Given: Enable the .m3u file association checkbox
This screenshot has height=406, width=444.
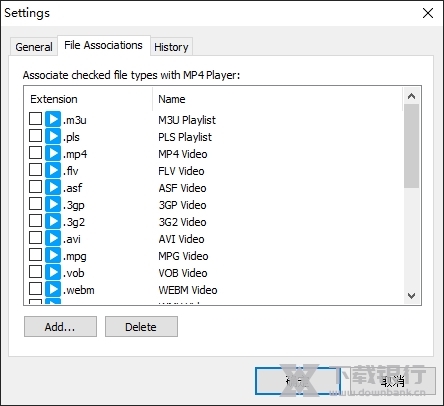Looking at the screenshot, I should (x=35, y=119).
